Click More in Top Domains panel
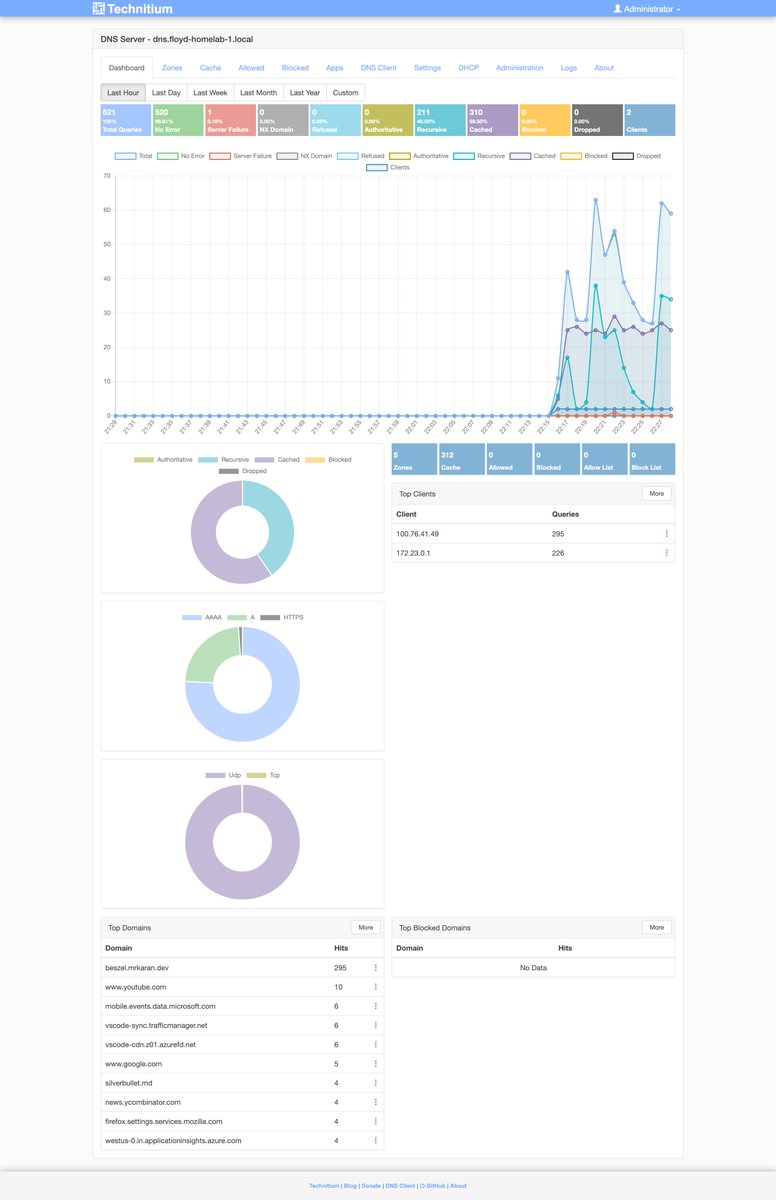The height and width of the screenshot is (1200, 776). tap(365, 927)
